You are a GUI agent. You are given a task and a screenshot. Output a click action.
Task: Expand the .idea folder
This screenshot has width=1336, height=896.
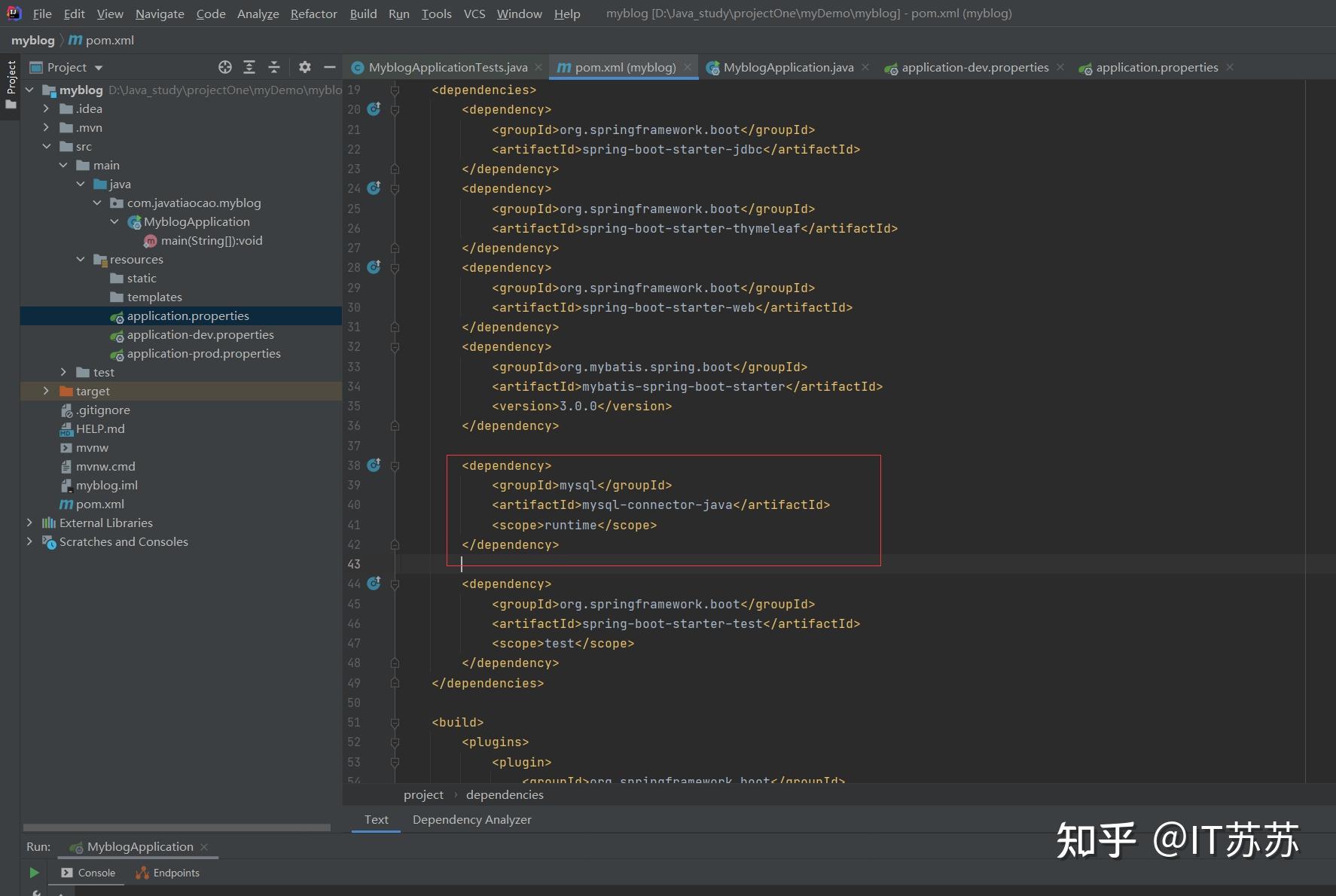[x=46, y=108]
